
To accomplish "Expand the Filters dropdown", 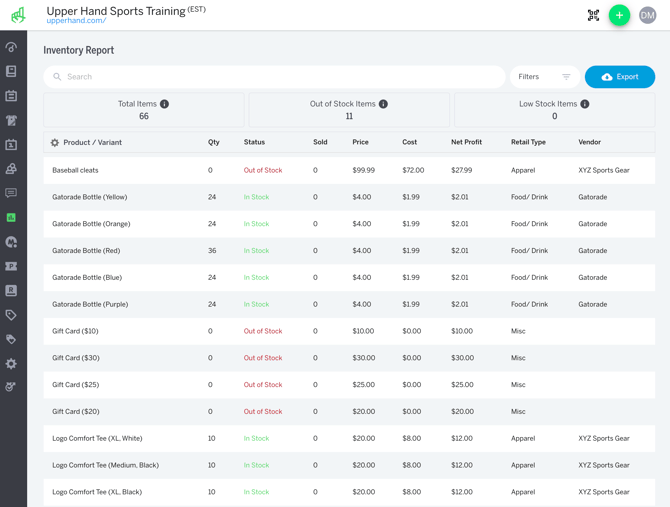I will tap(544, 77).
